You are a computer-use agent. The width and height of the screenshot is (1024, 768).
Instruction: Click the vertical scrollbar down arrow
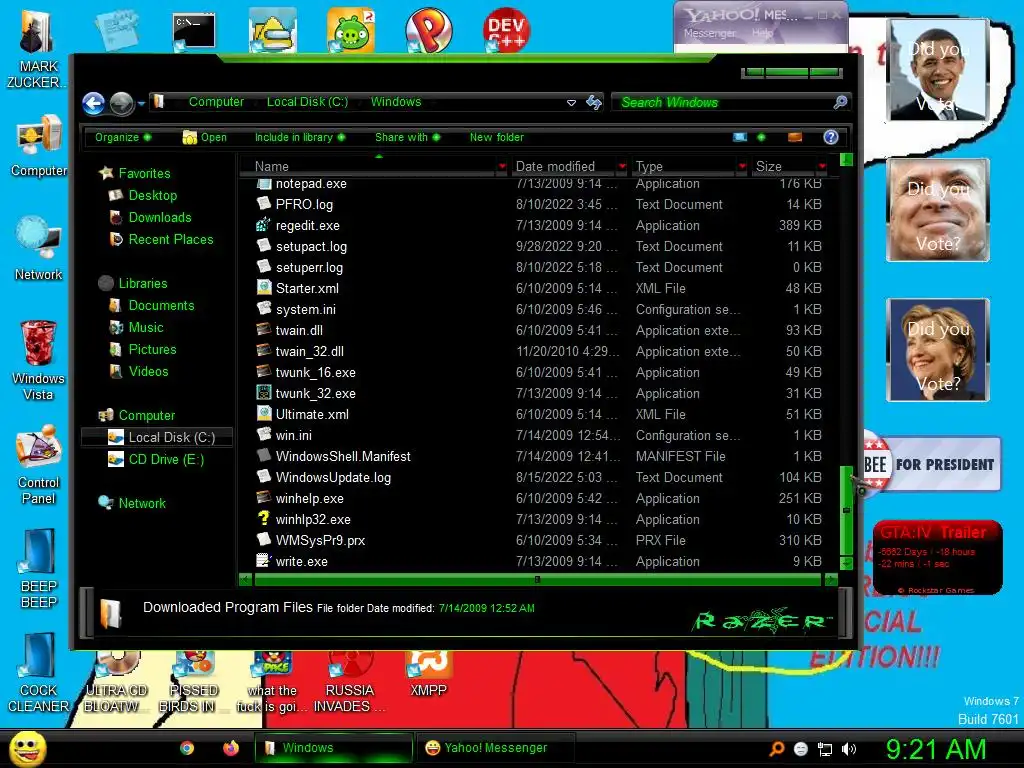click(x=846, y=563)
